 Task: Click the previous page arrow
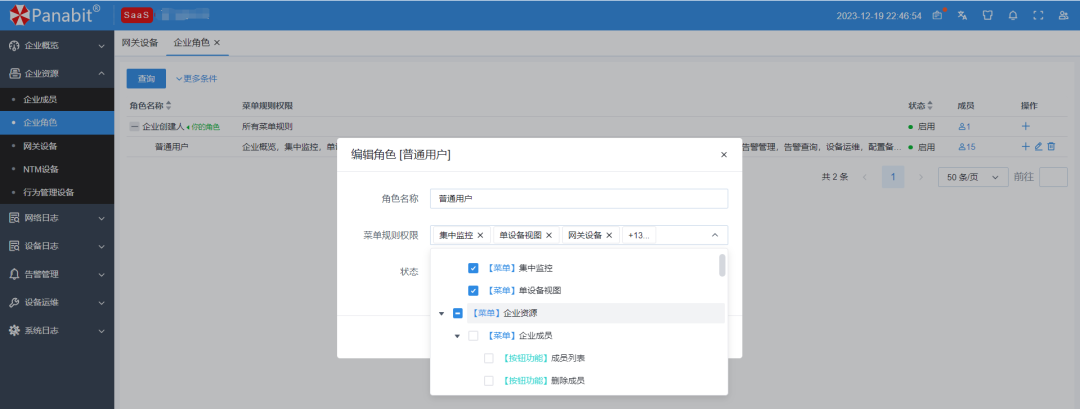(x=865, y=177)
